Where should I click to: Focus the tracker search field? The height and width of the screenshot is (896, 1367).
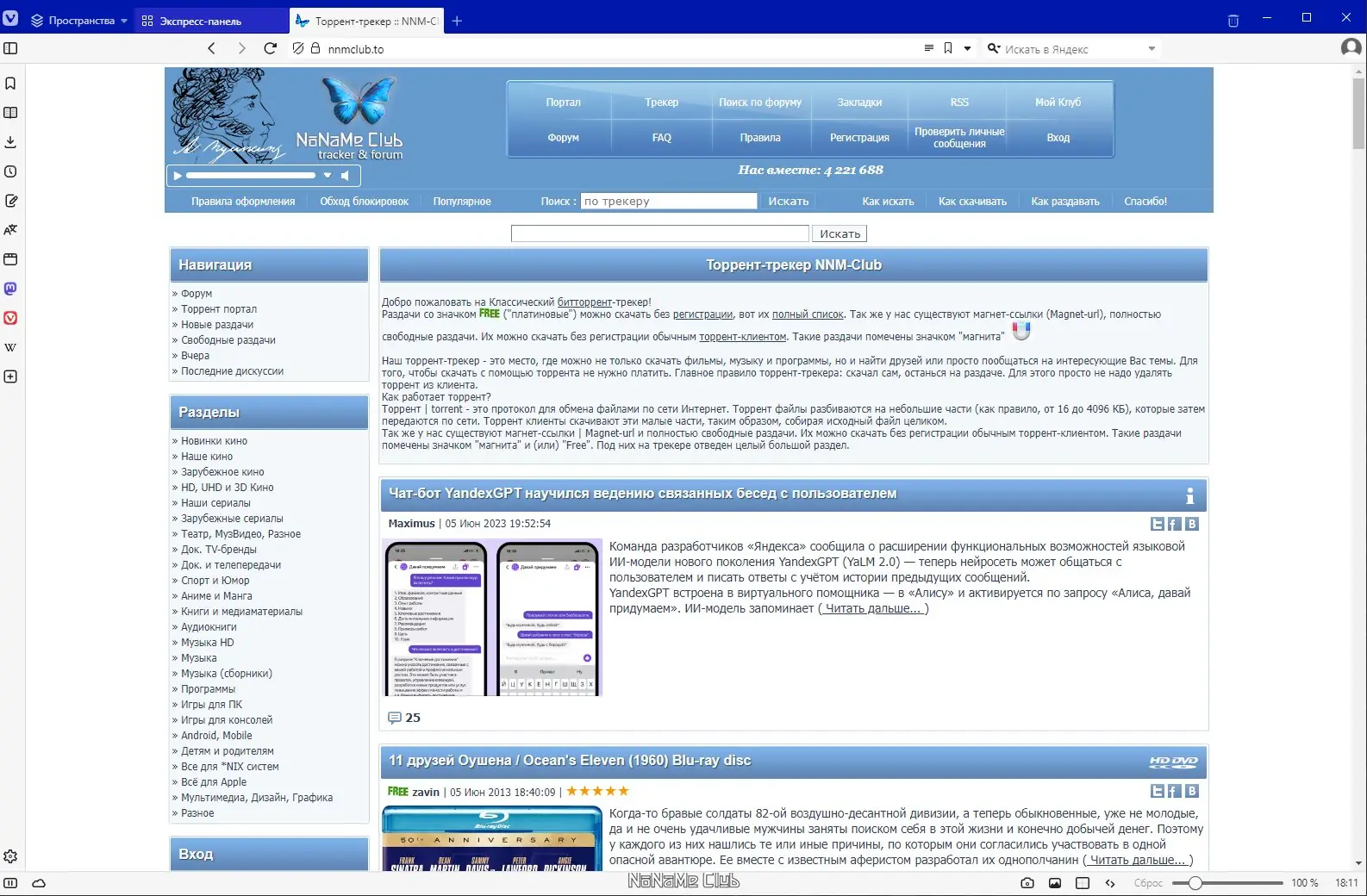[x=669, y=201]
